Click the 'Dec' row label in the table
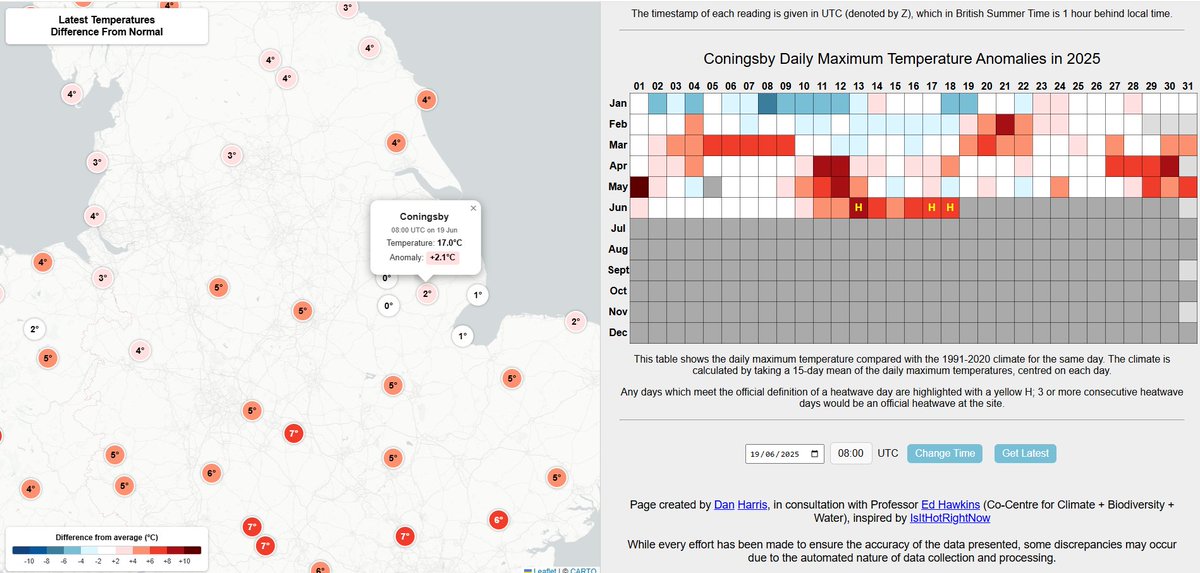1200x573 pixels. point(618,332)
